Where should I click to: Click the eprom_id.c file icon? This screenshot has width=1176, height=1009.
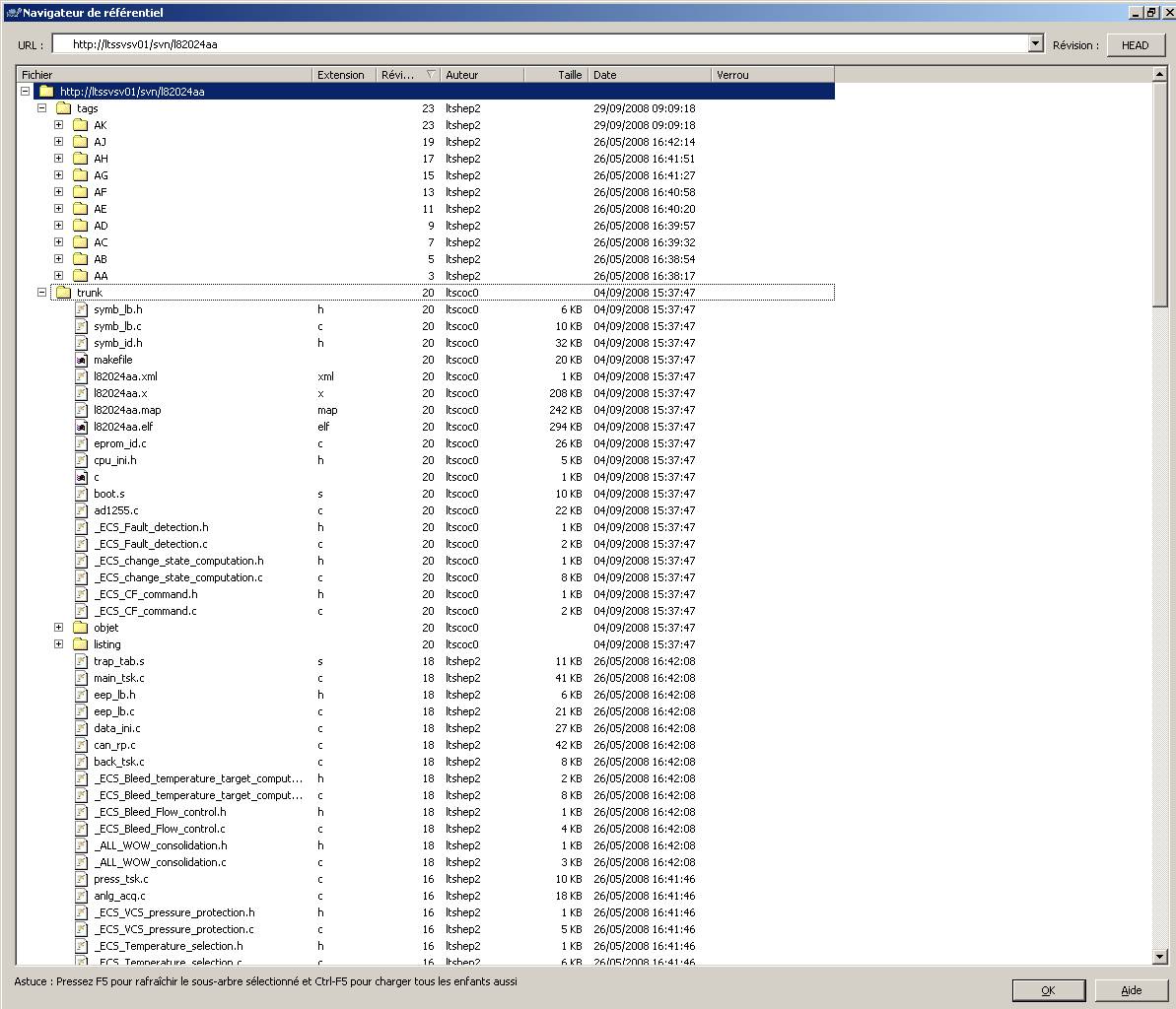coord(81,443)
